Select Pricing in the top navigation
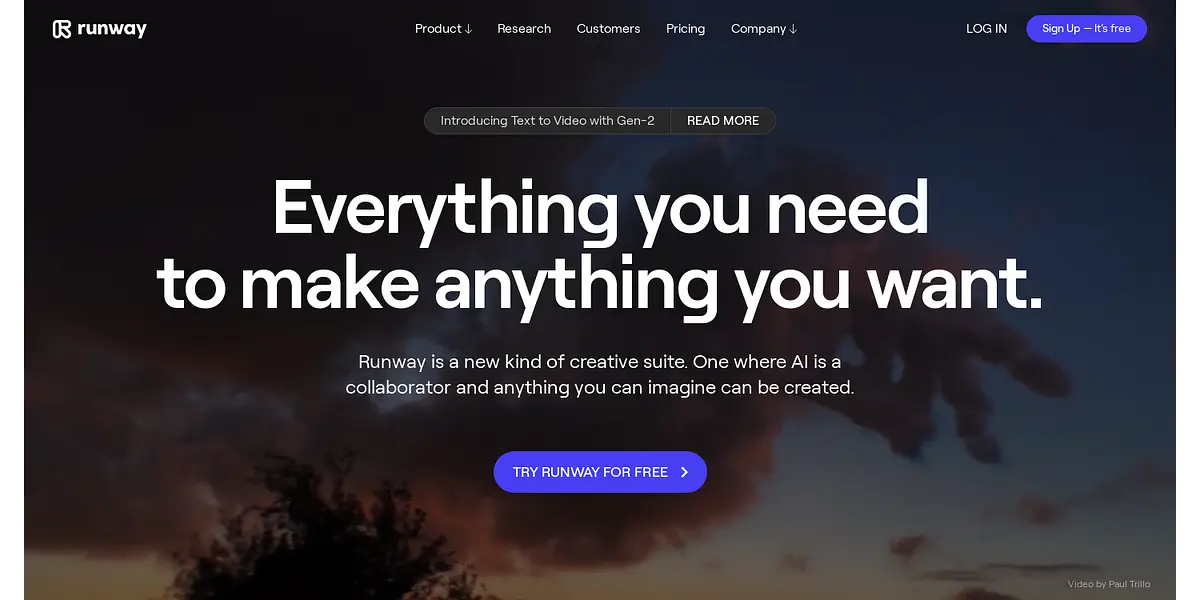This screenshot has height=600, width=1200. point(686,29)
